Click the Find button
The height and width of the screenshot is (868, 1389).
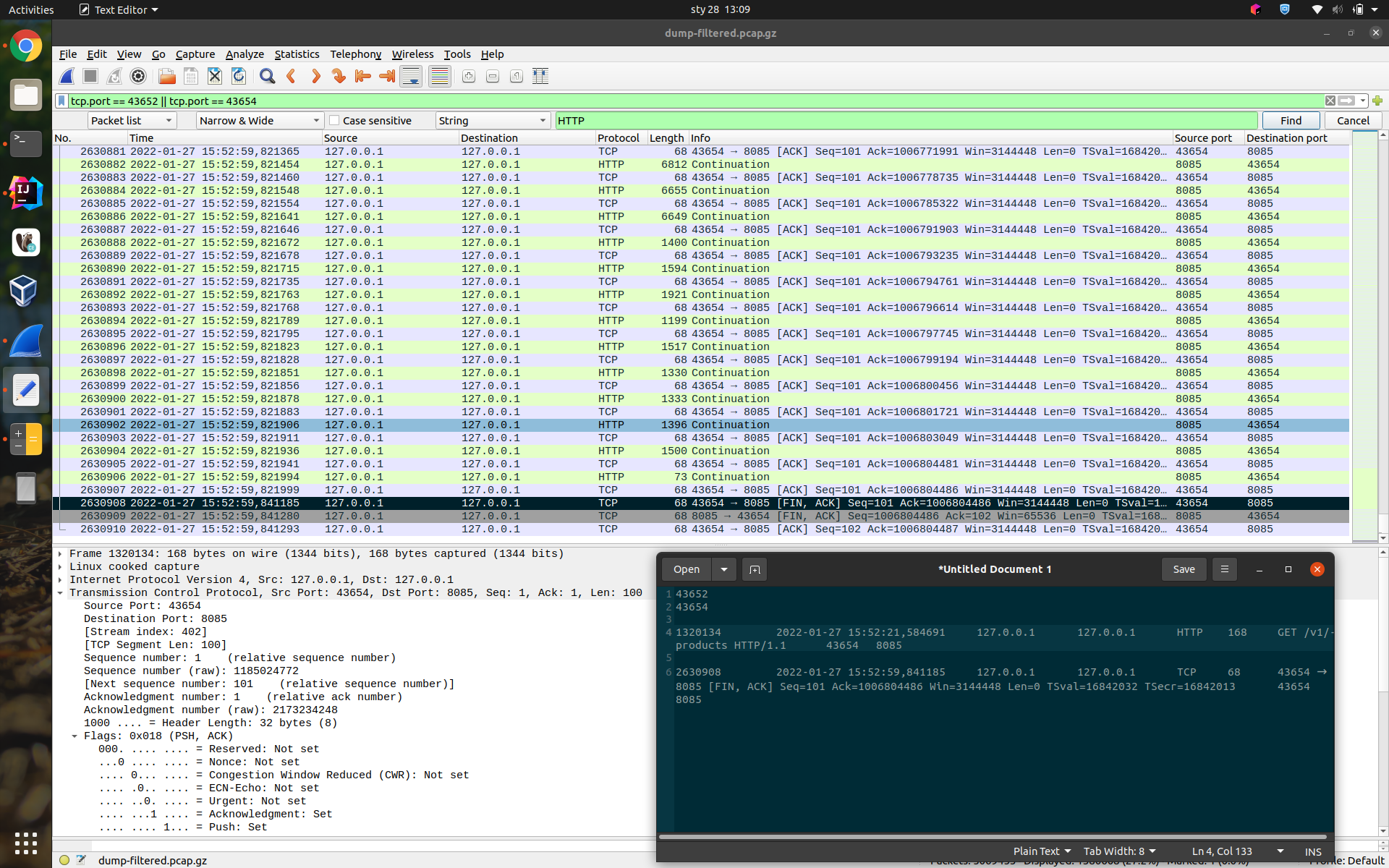[1291, 121]
